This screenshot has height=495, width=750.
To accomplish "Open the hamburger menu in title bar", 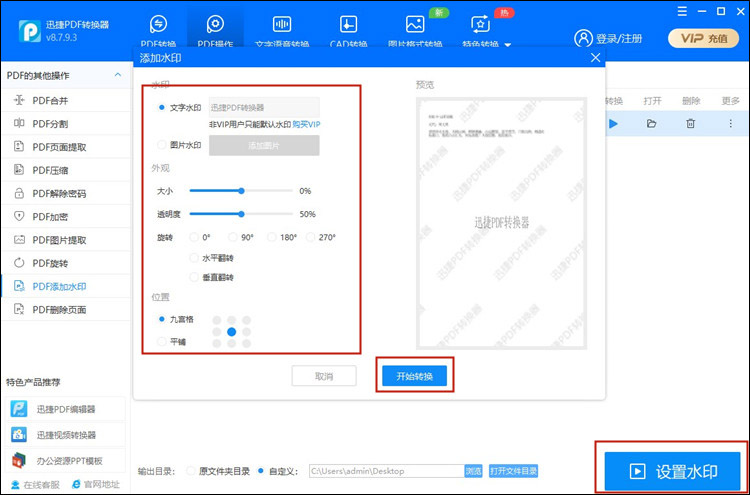I will [683, 11].
